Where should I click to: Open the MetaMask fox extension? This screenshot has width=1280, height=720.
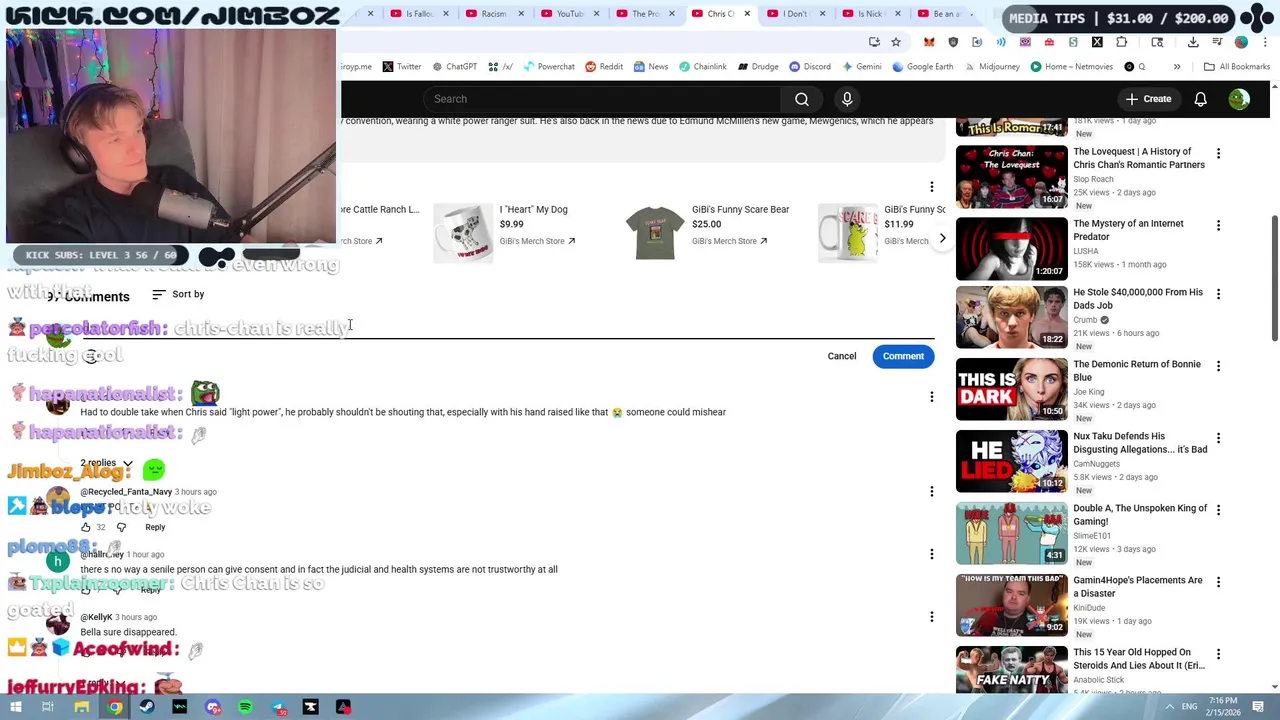point(929,42)
